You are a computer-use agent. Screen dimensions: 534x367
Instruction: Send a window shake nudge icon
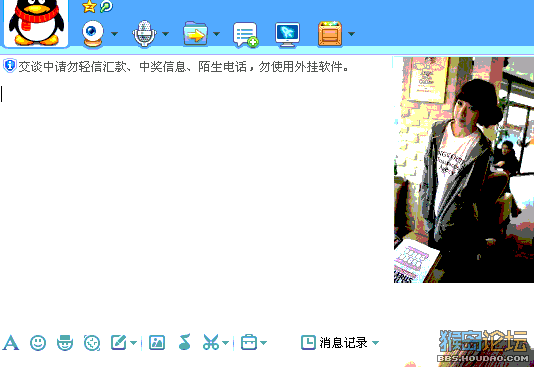92,343
